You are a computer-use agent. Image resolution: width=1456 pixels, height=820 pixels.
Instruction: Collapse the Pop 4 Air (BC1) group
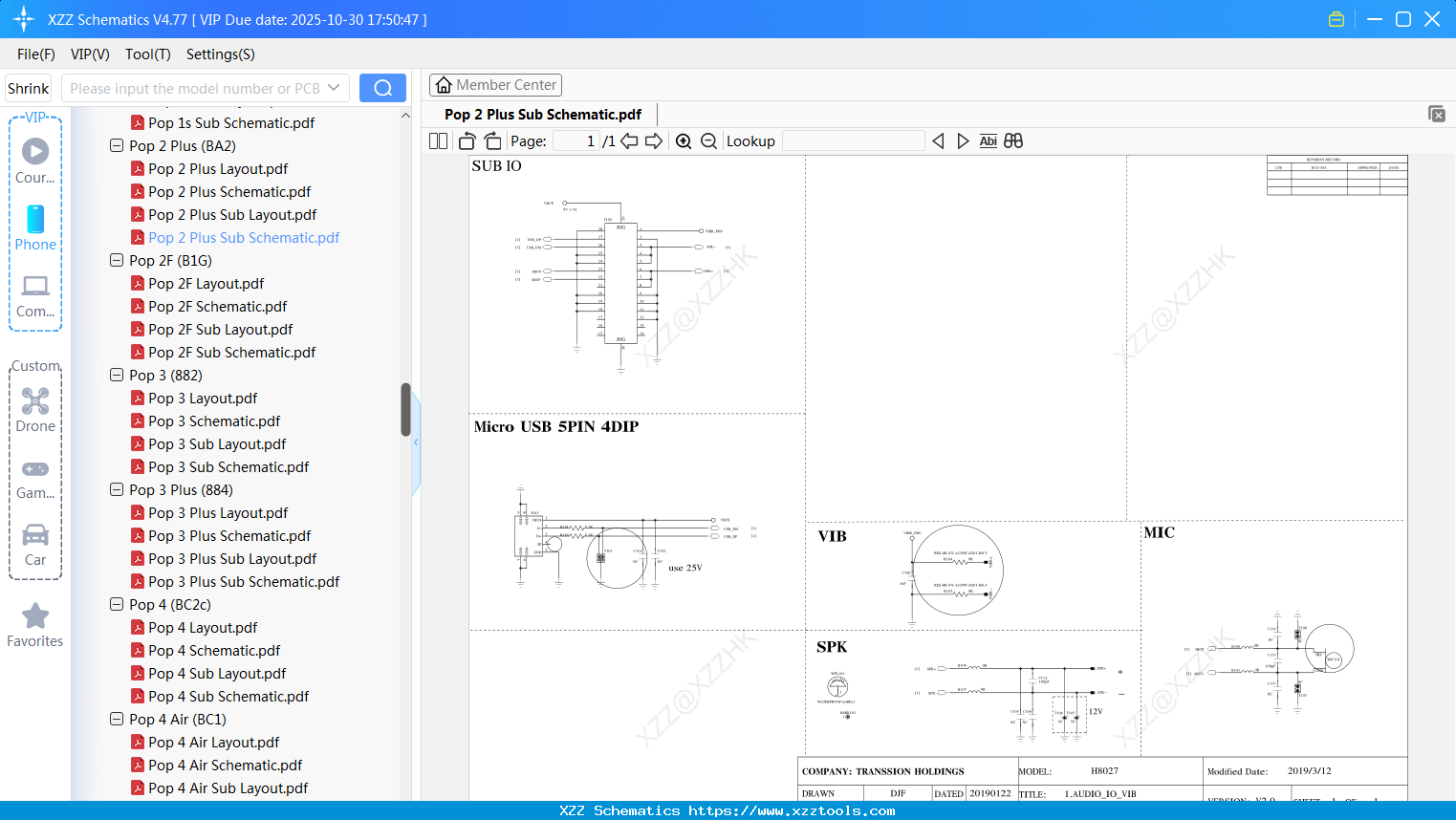pyautogui.click(x=116, y=719)
